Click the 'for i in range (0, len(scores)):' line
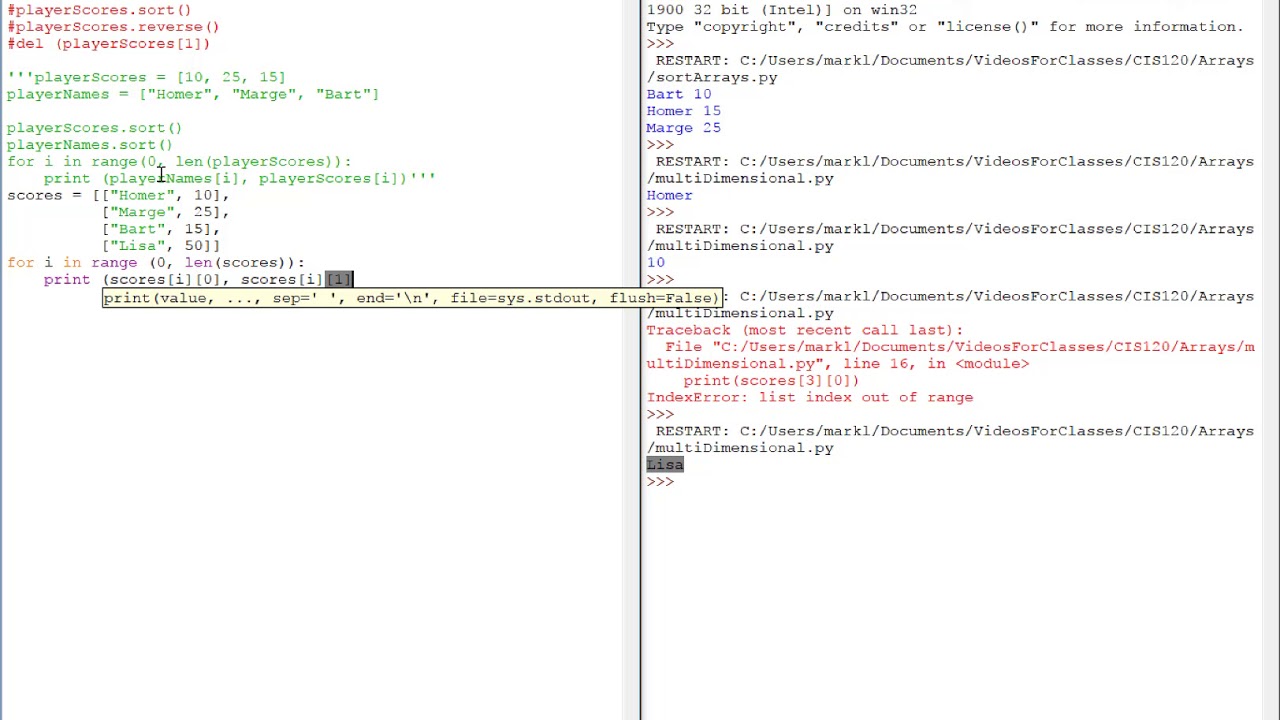Screen dimensions: 1280x720 click(155, 263)
